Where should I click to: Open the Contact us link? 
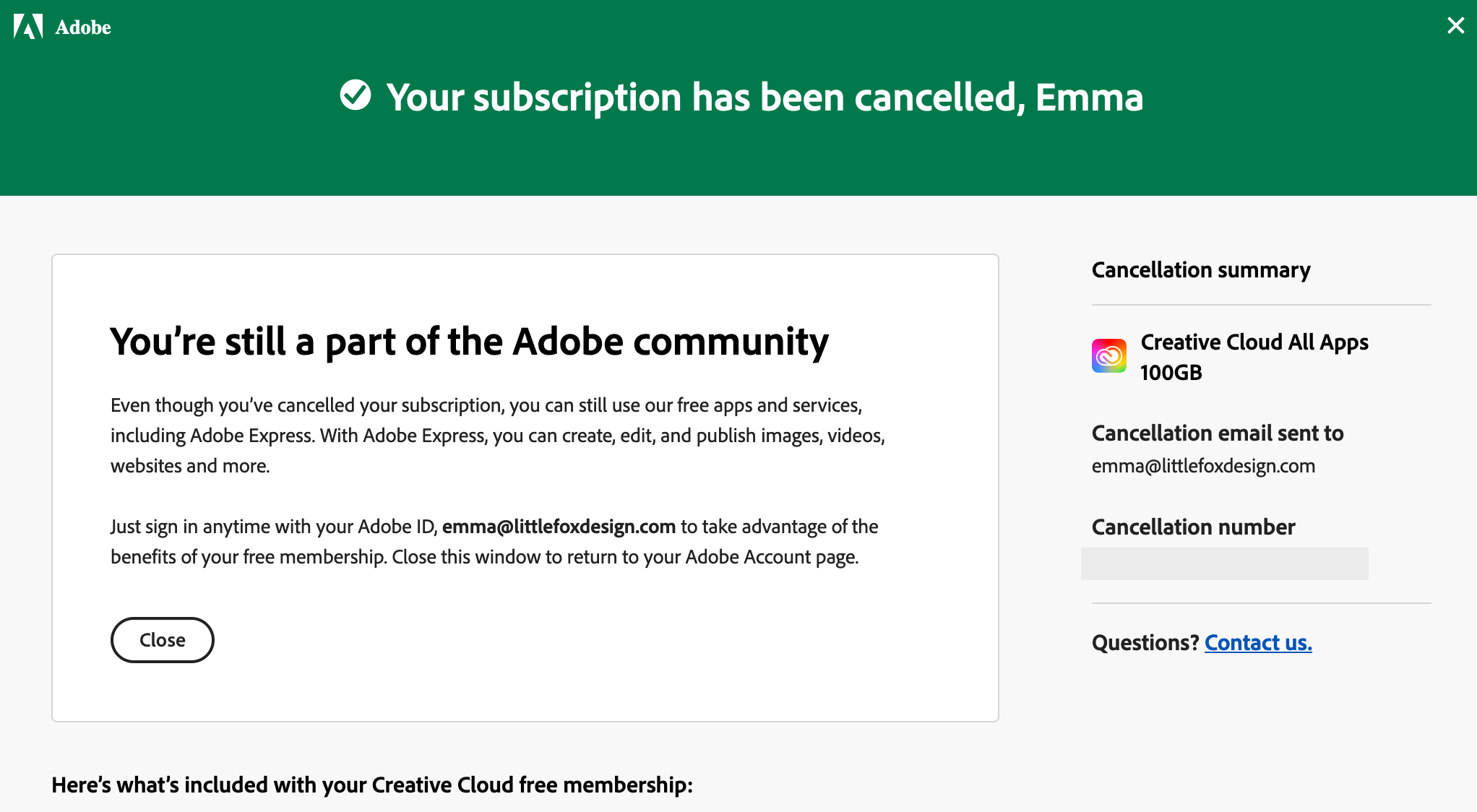[1258, 642]
